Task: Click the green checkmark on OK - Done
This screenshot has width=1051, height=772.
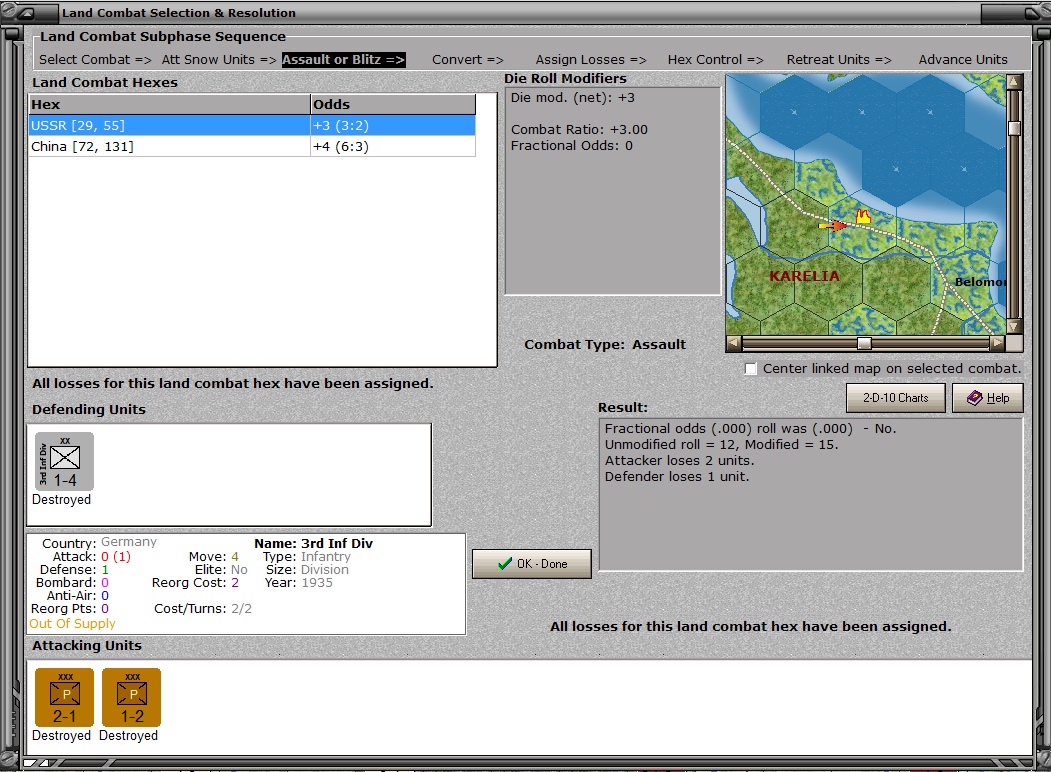Action: [x=505, y=564]
